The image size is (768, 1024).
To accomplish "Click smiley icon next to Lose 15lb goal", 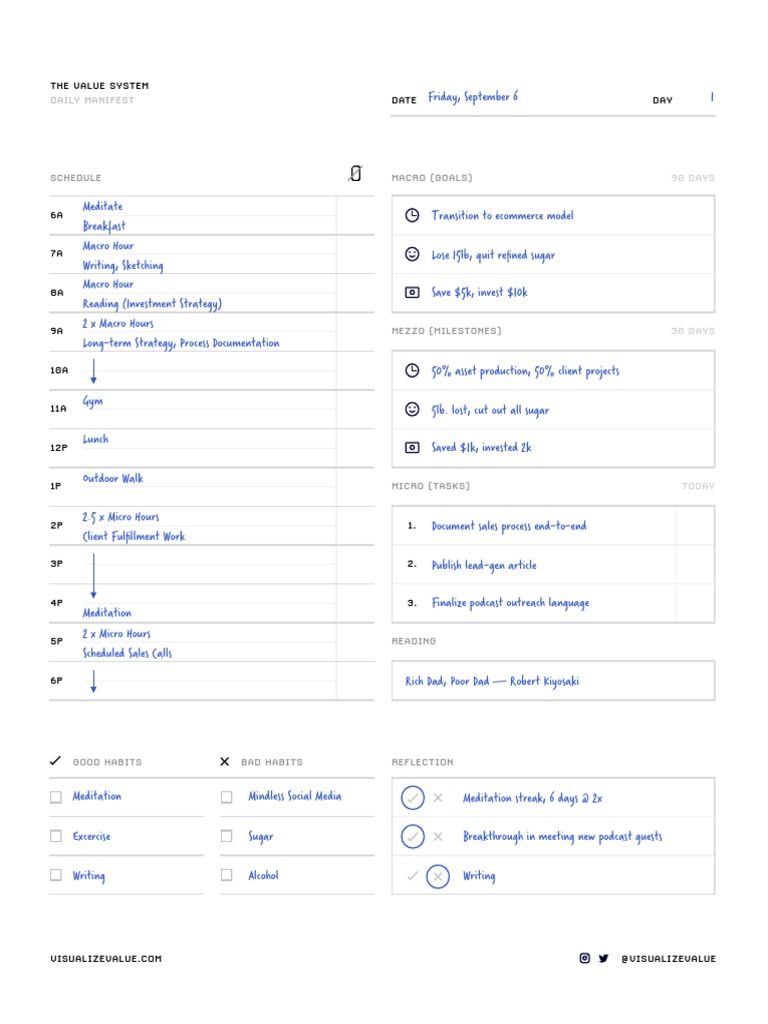I will [x=412, y=255].
